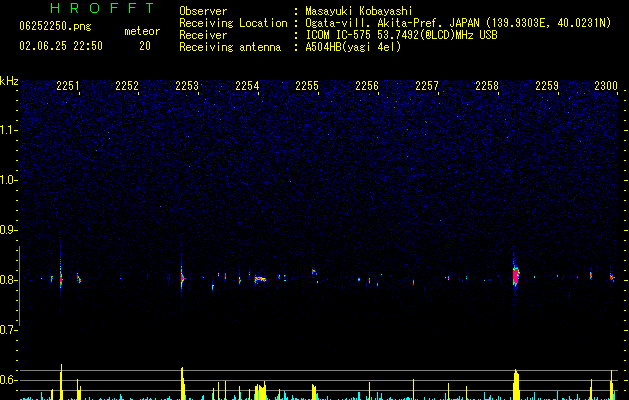Select the meteor count value 20
The width and height of the screenshot is (629, 400).
(145, 46)
